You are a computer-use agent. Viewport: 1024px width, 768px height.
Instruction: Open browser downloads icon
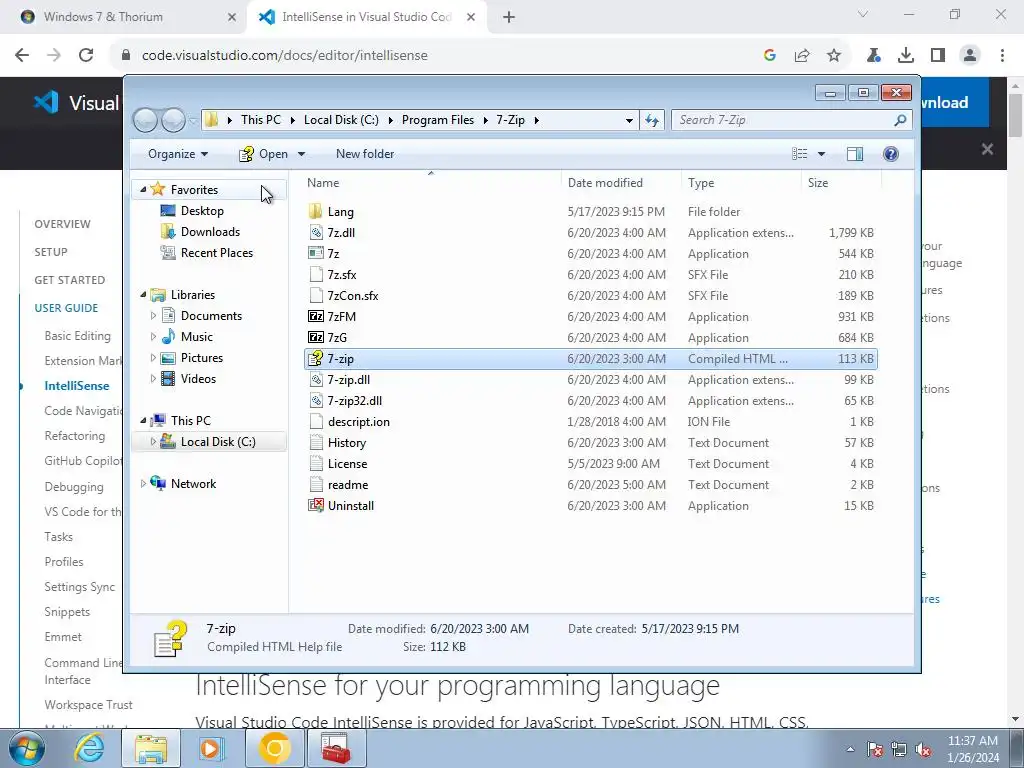(906, 56)
